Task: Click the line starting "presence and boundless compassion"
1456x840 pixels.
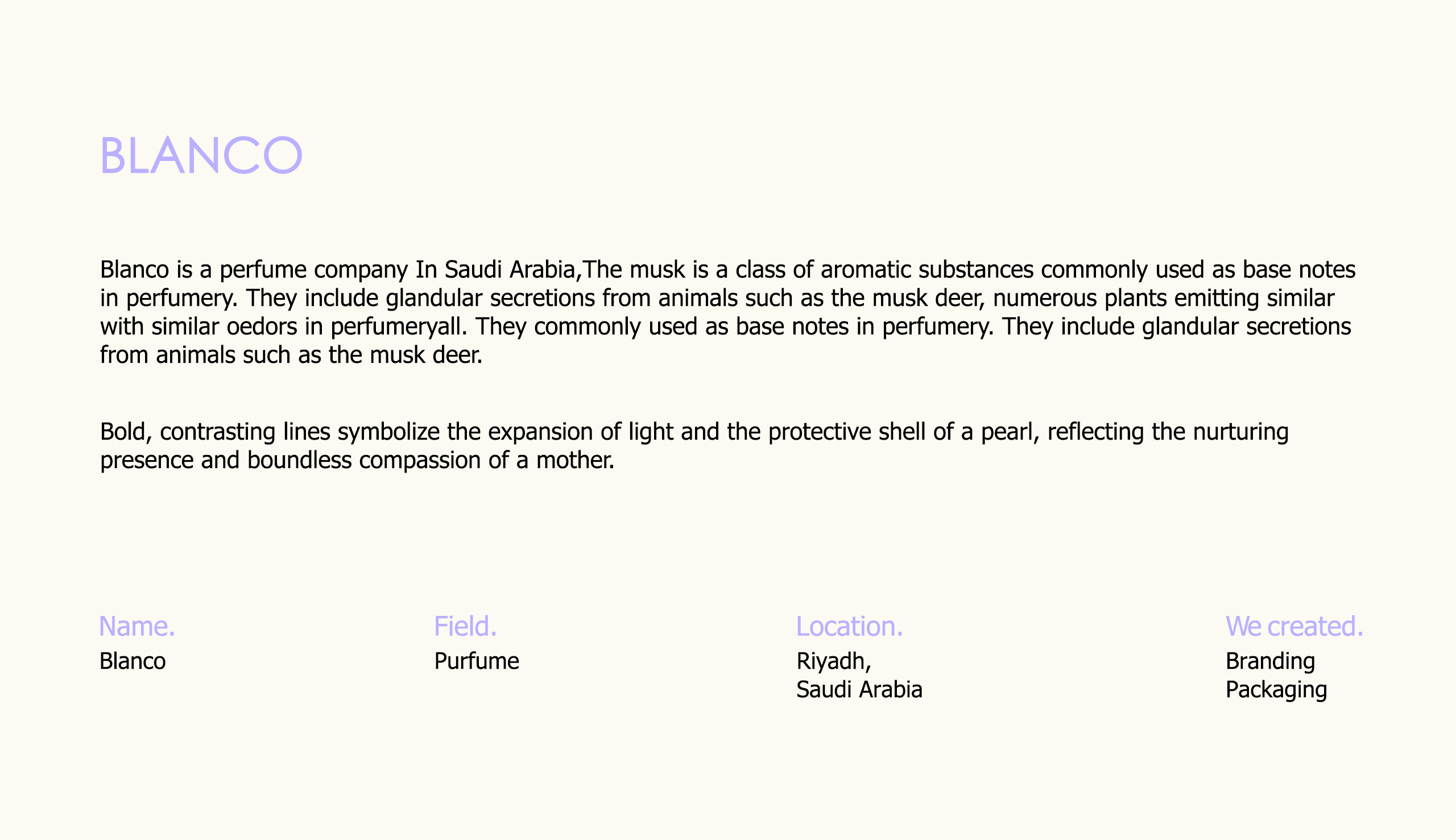Action: tap(357, 460)
